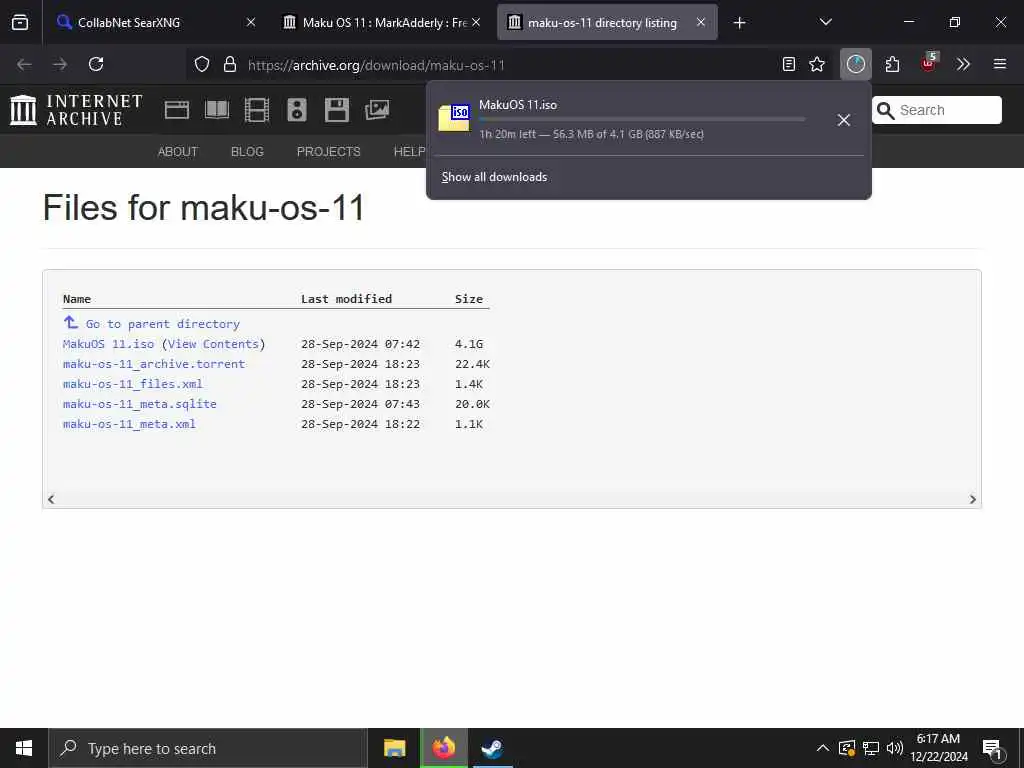Open Firefox View tab overview icon
This screenshot has height=768, width=1024.
pos(20,22)
